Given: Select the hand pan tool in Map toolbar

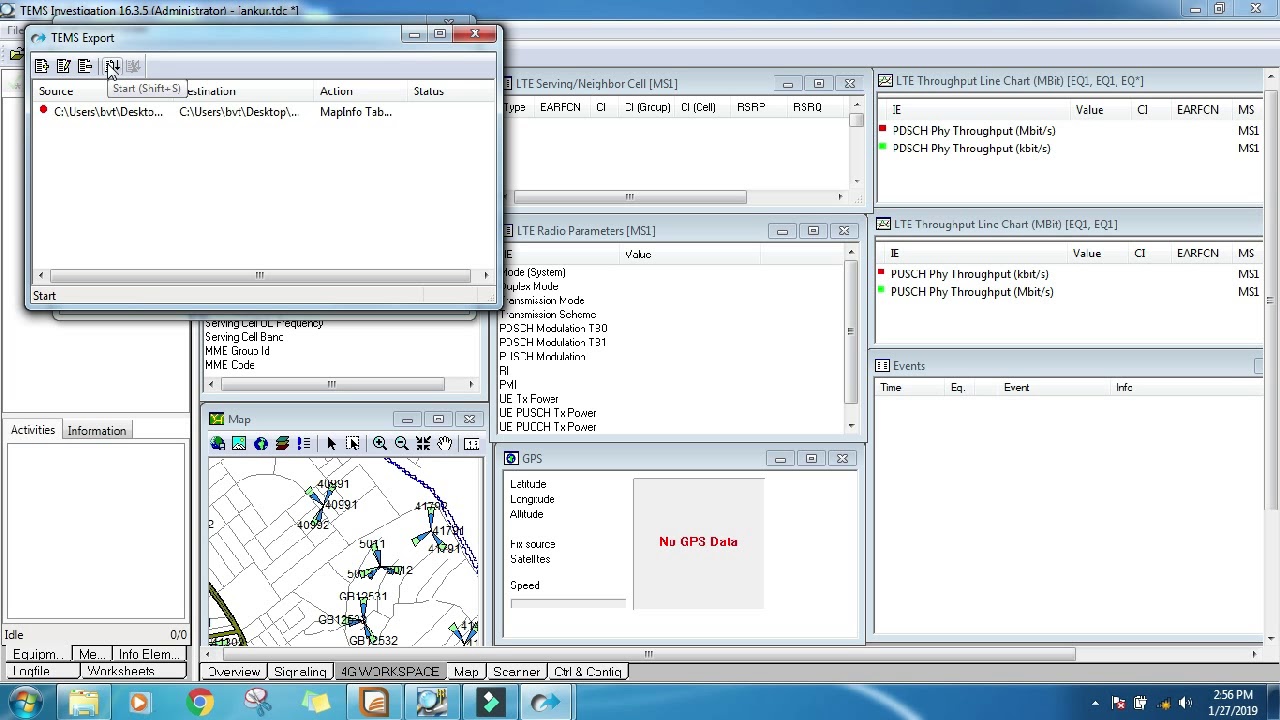Looking at the screenshot, I should pyautogui.click(x=444, y=443).
